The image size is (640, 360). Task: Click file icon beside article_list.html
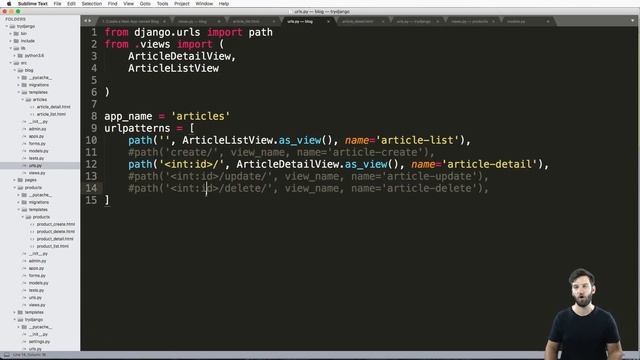tap(32, 114)
